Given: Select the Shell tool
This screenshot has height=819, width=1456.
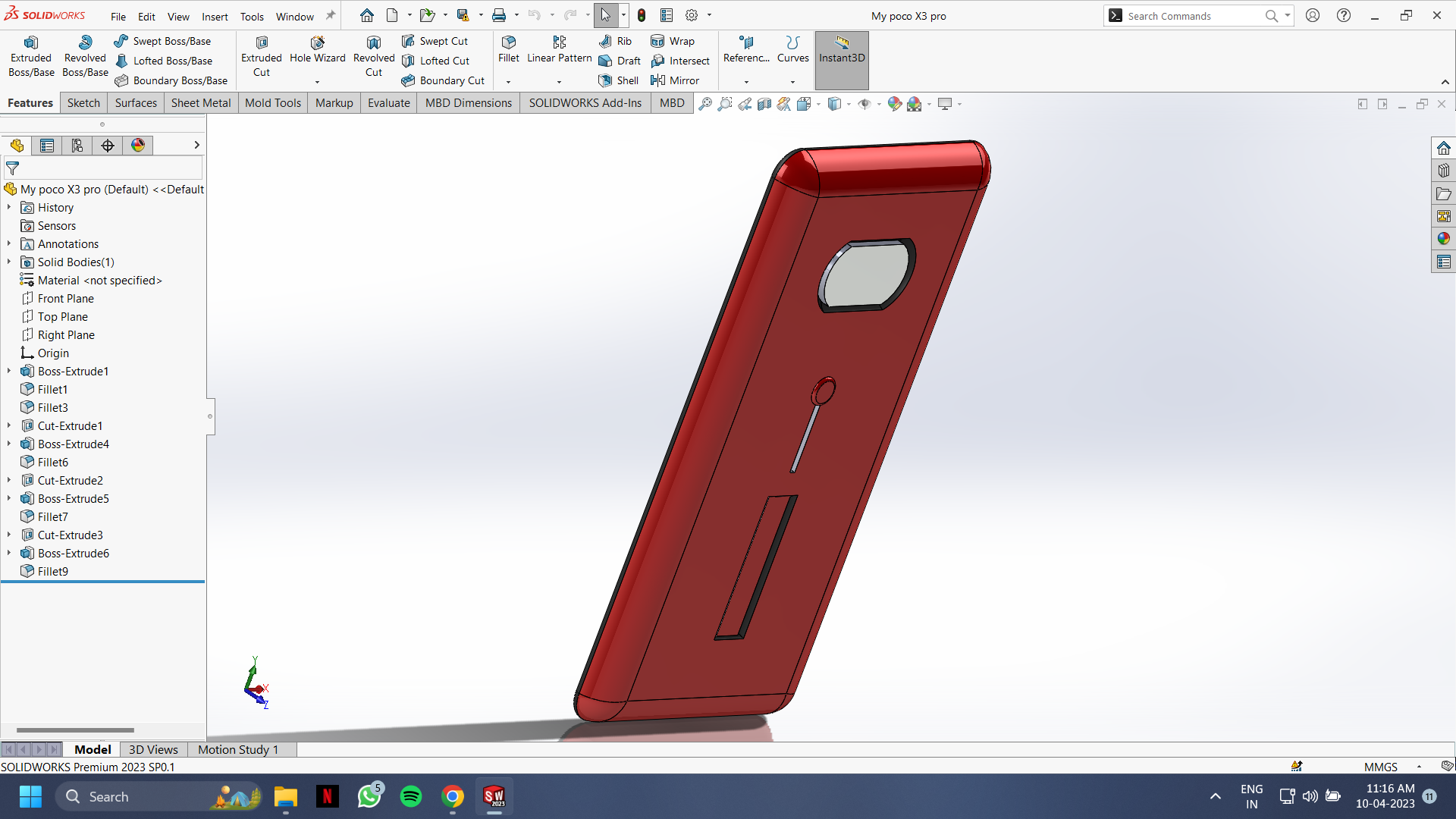Looking at the screenshot, I should (x=619, y=80).
